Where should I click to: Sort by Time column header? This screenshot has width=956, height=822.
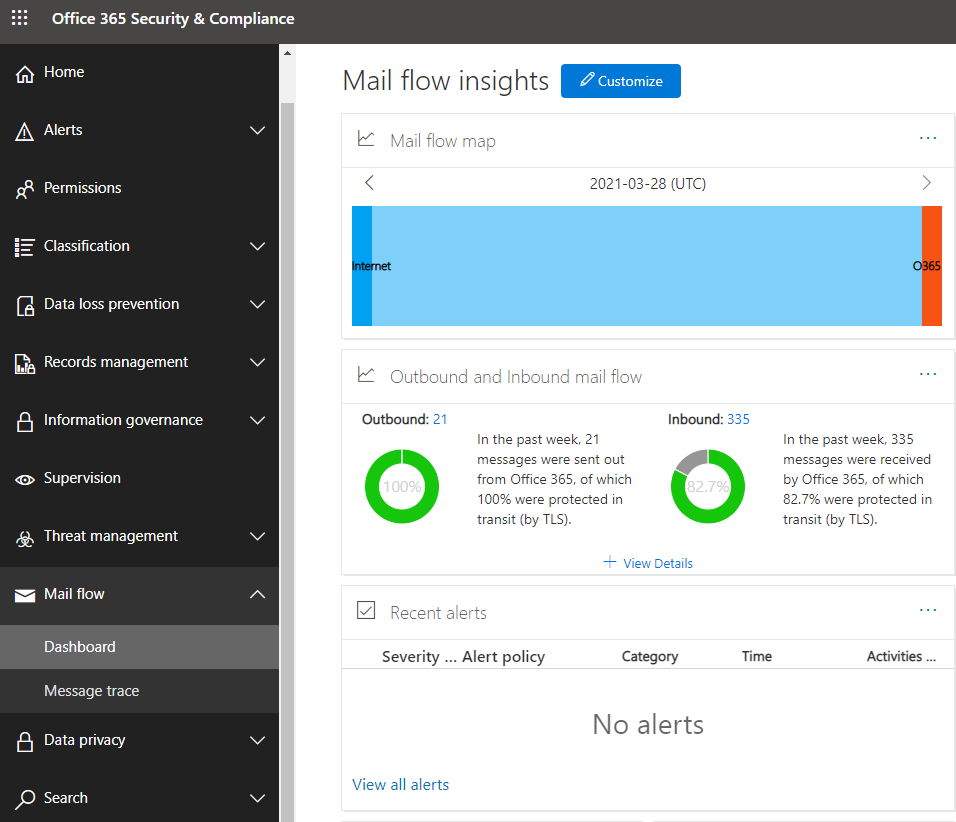coord(757,657)
